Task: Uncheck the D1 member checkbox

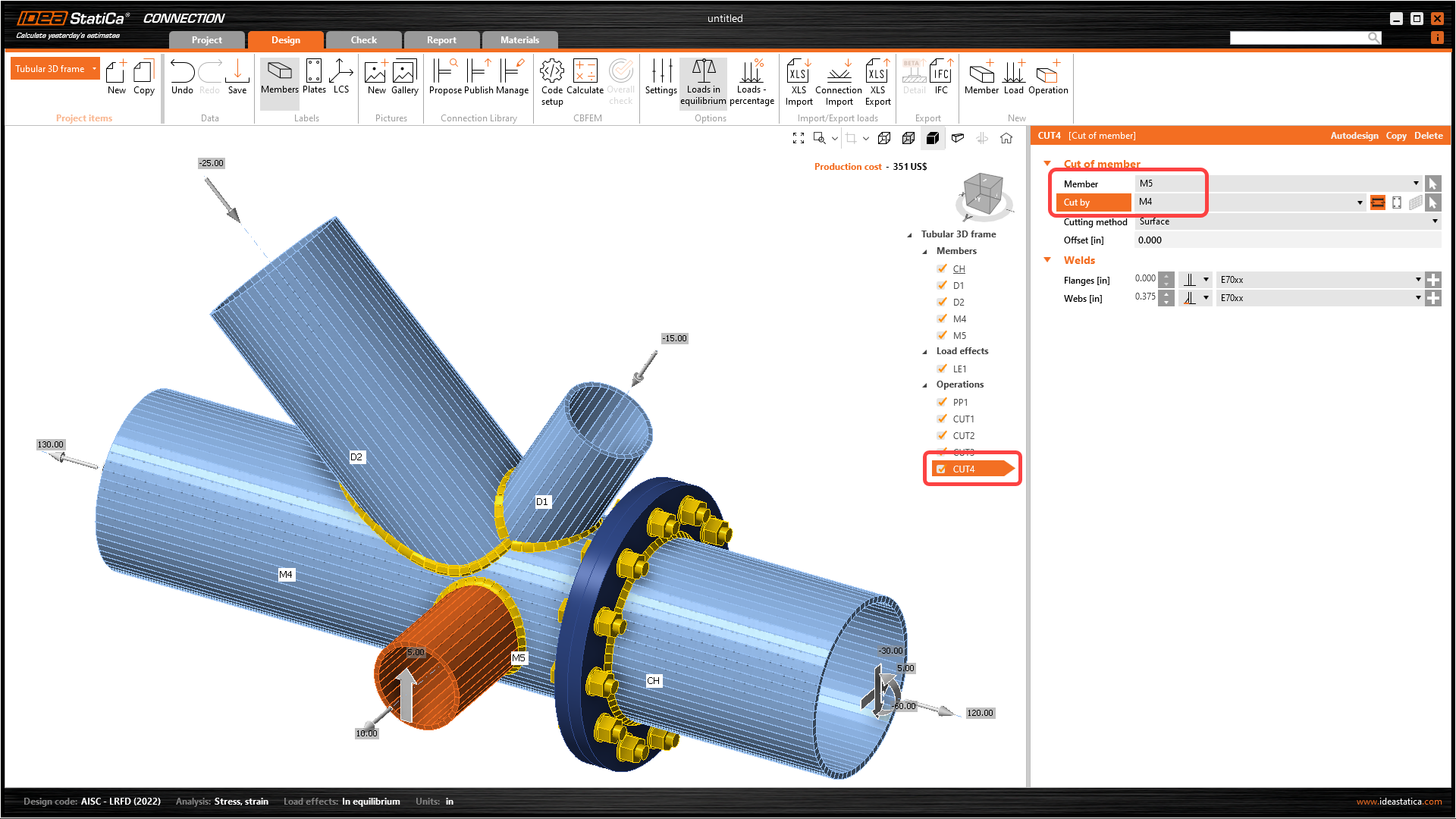Action: coord(942,286)
